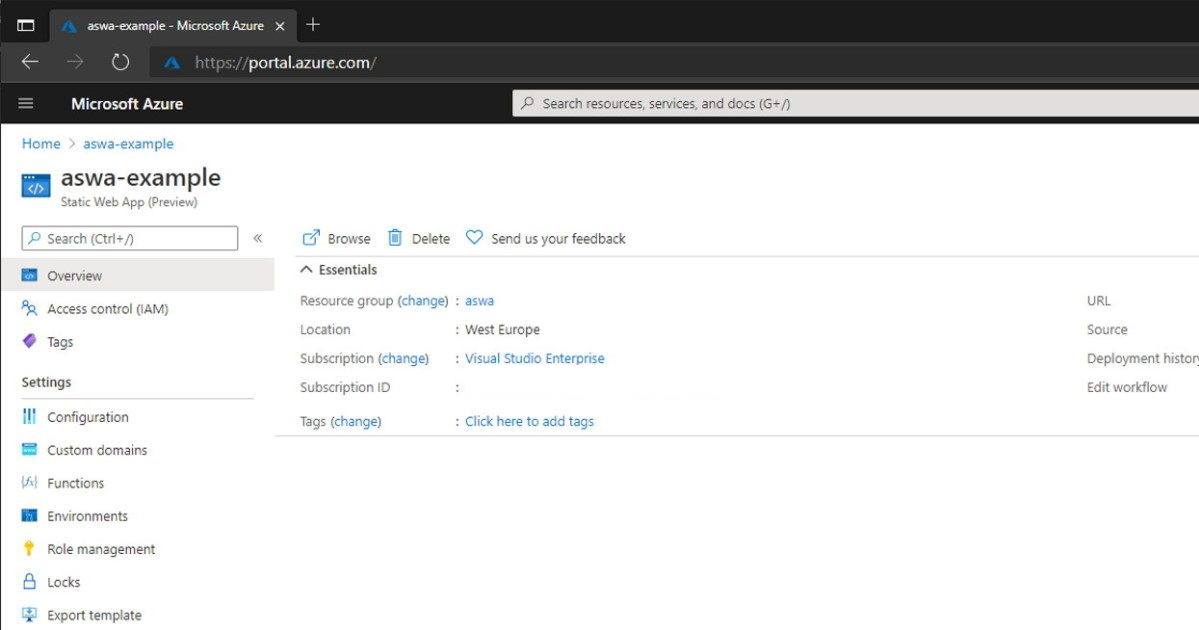Click the Browse action with its external link icon

(335, 238)
